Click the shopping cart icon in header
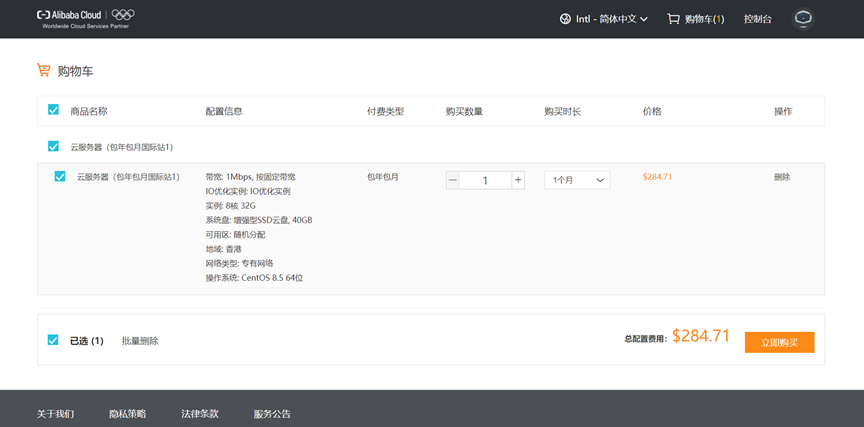 pos(673,19)
